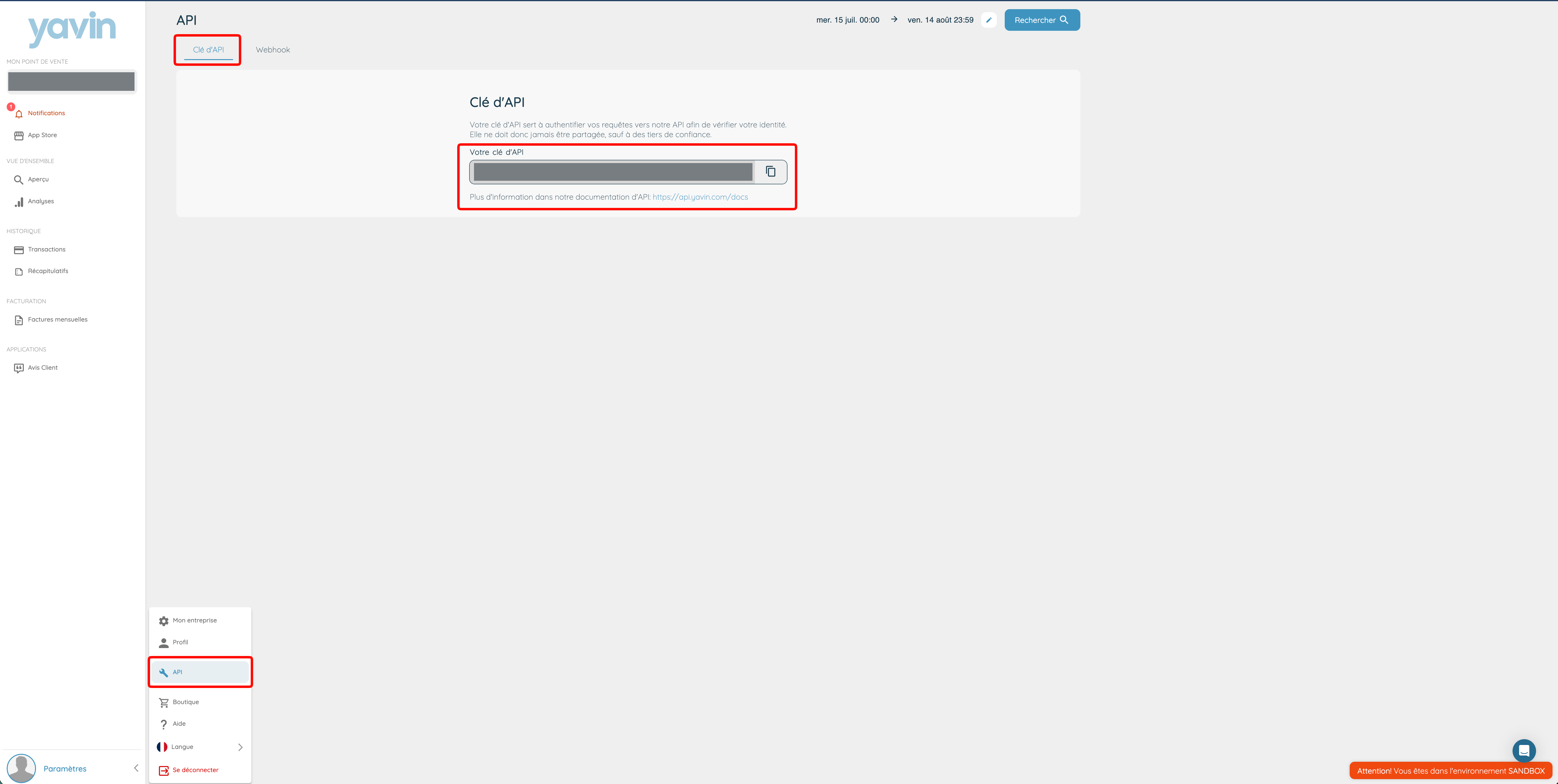Click the Avis Client review icon

[19, 368]
